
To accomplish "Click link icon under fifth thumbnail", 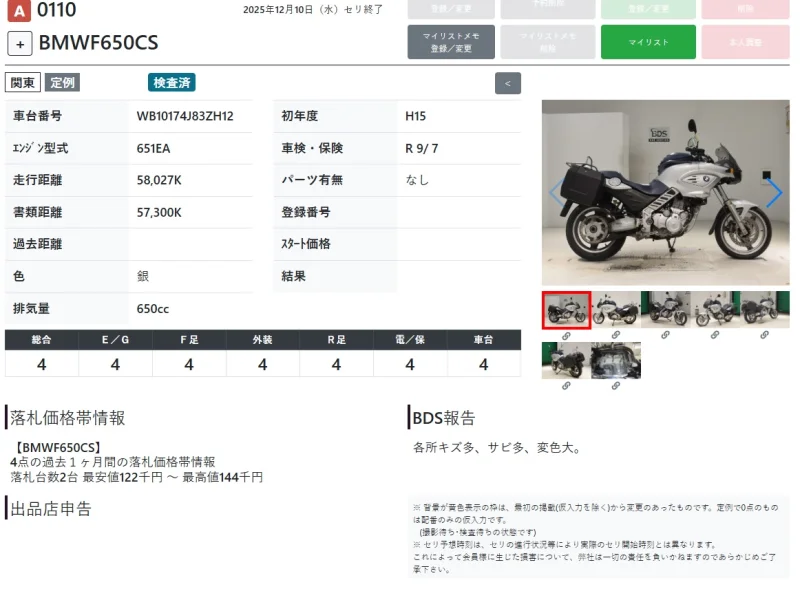I will point(764,335).
